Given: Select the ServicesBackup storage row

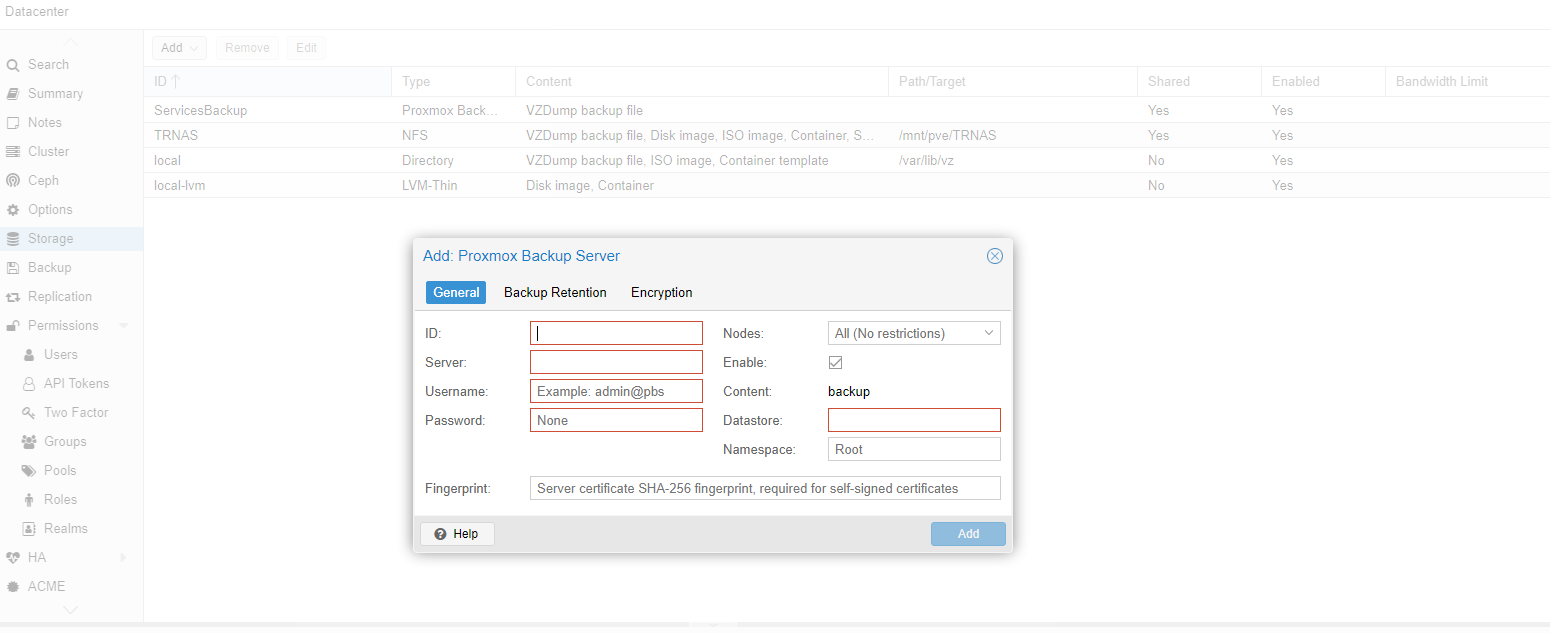Looking at the screenshot, I should pos(846,110).
